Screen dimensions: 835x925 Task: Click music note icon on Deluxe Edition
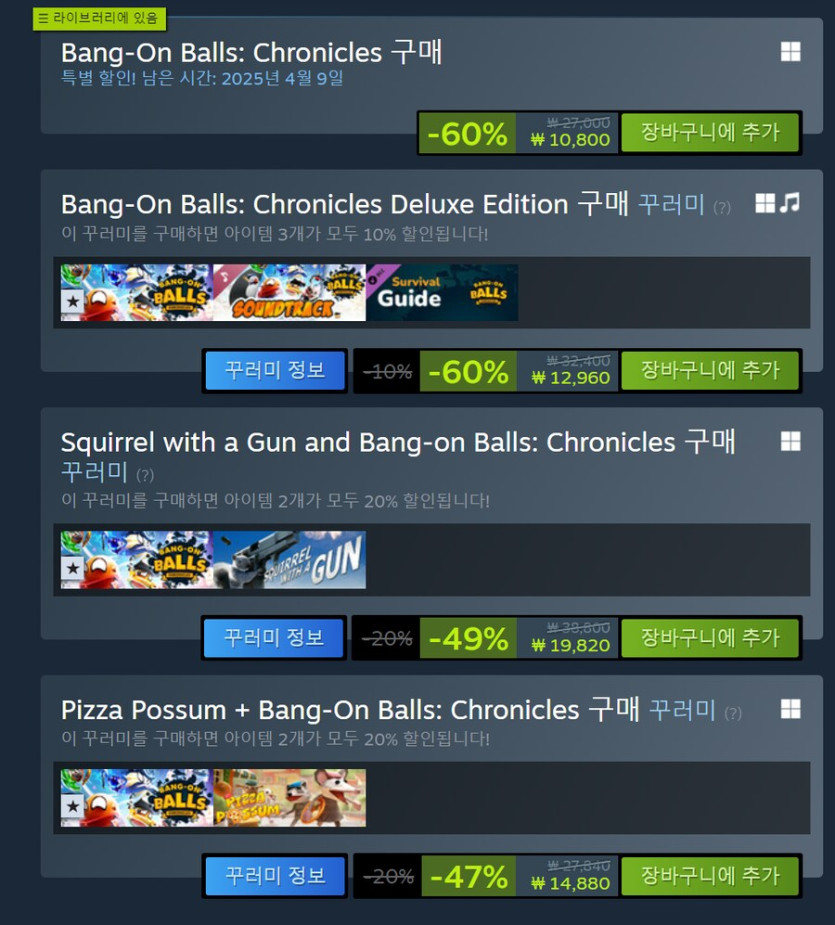(x=790, y=203)
